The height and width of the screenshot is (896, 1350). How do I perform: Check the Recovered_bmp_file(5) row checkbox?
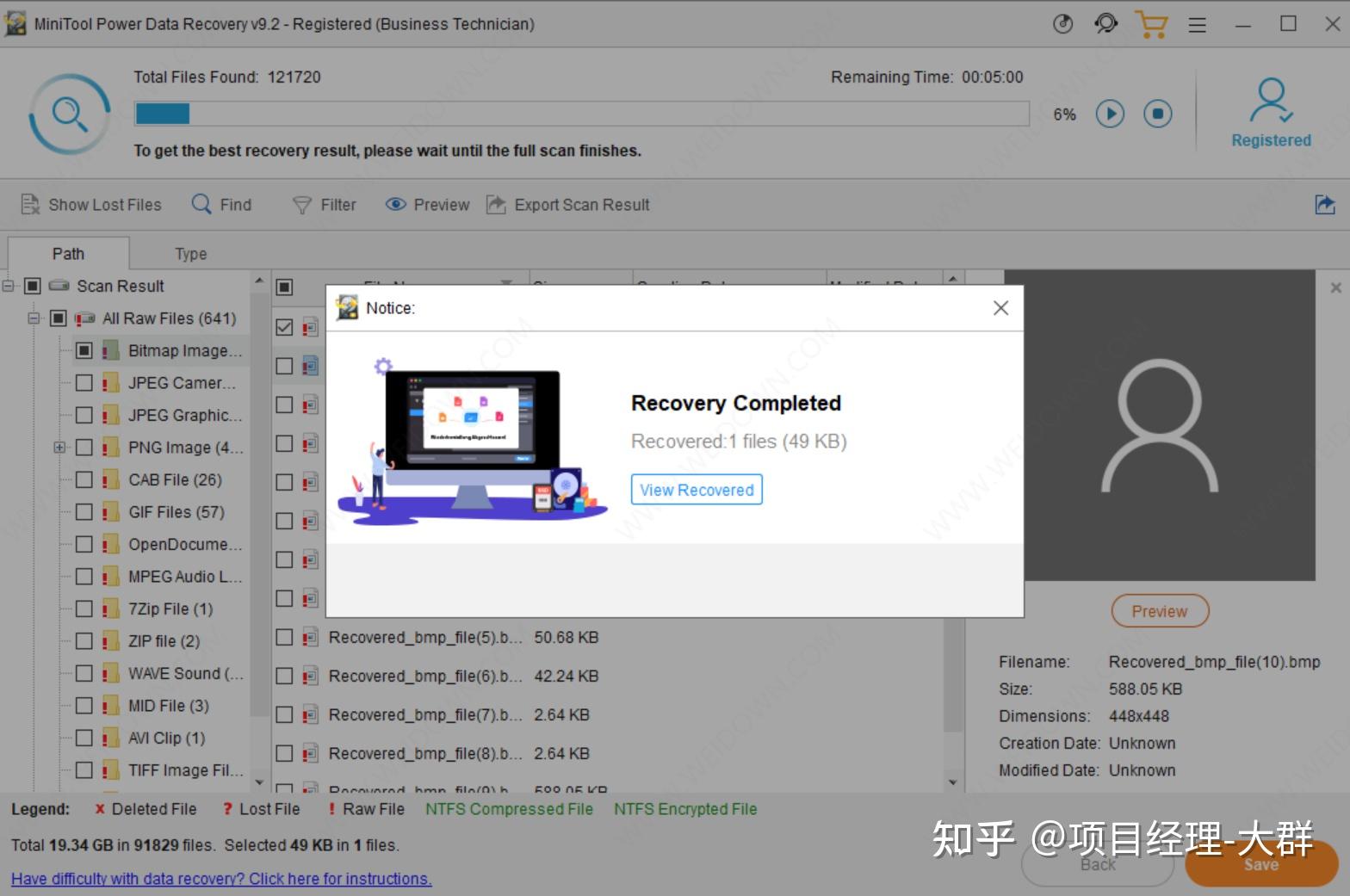click(284, 638)
